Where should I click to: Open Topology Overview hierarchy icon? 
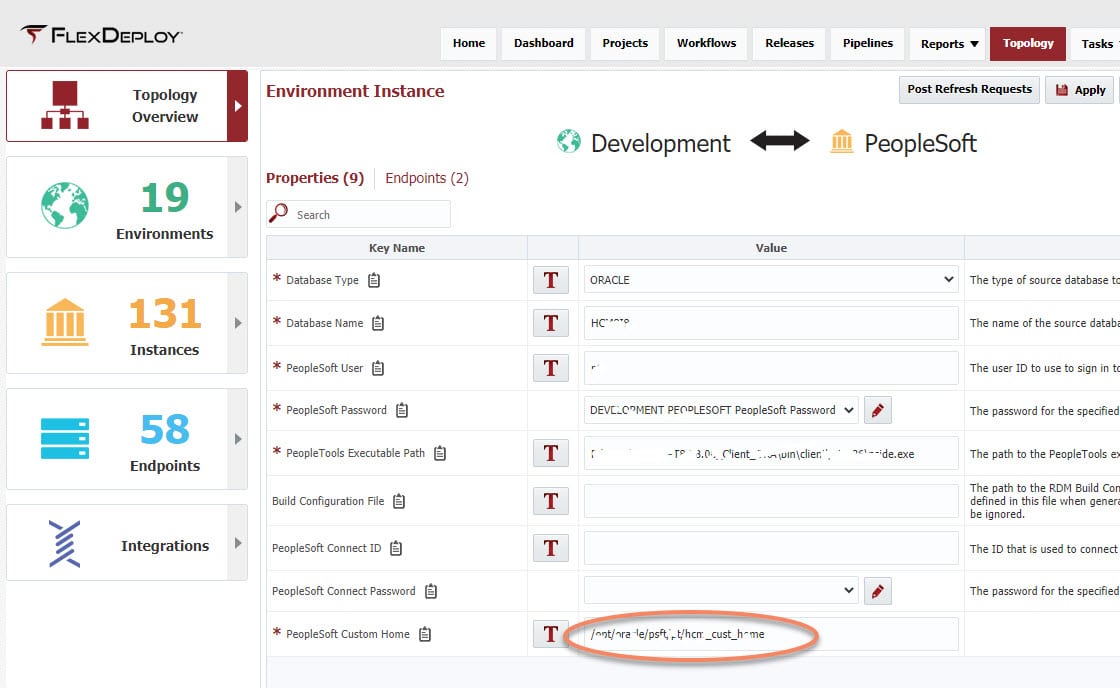tap(64, 105)
